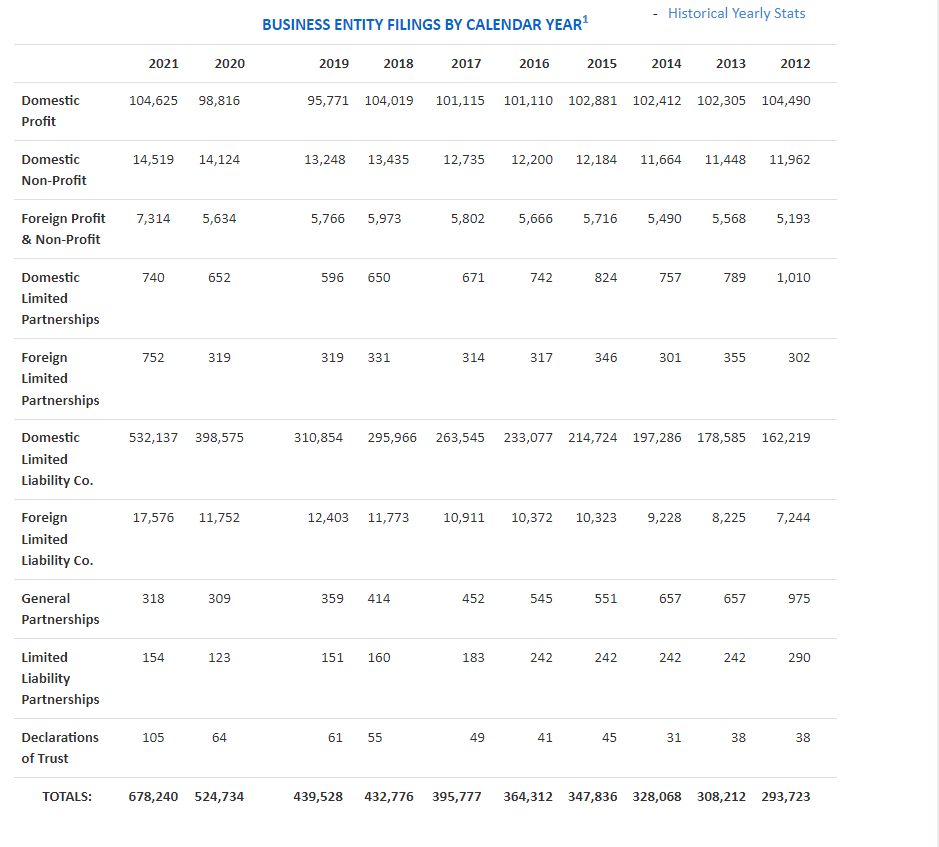Select the 2021 column header
939x847 pixels.
click(163, 63)
